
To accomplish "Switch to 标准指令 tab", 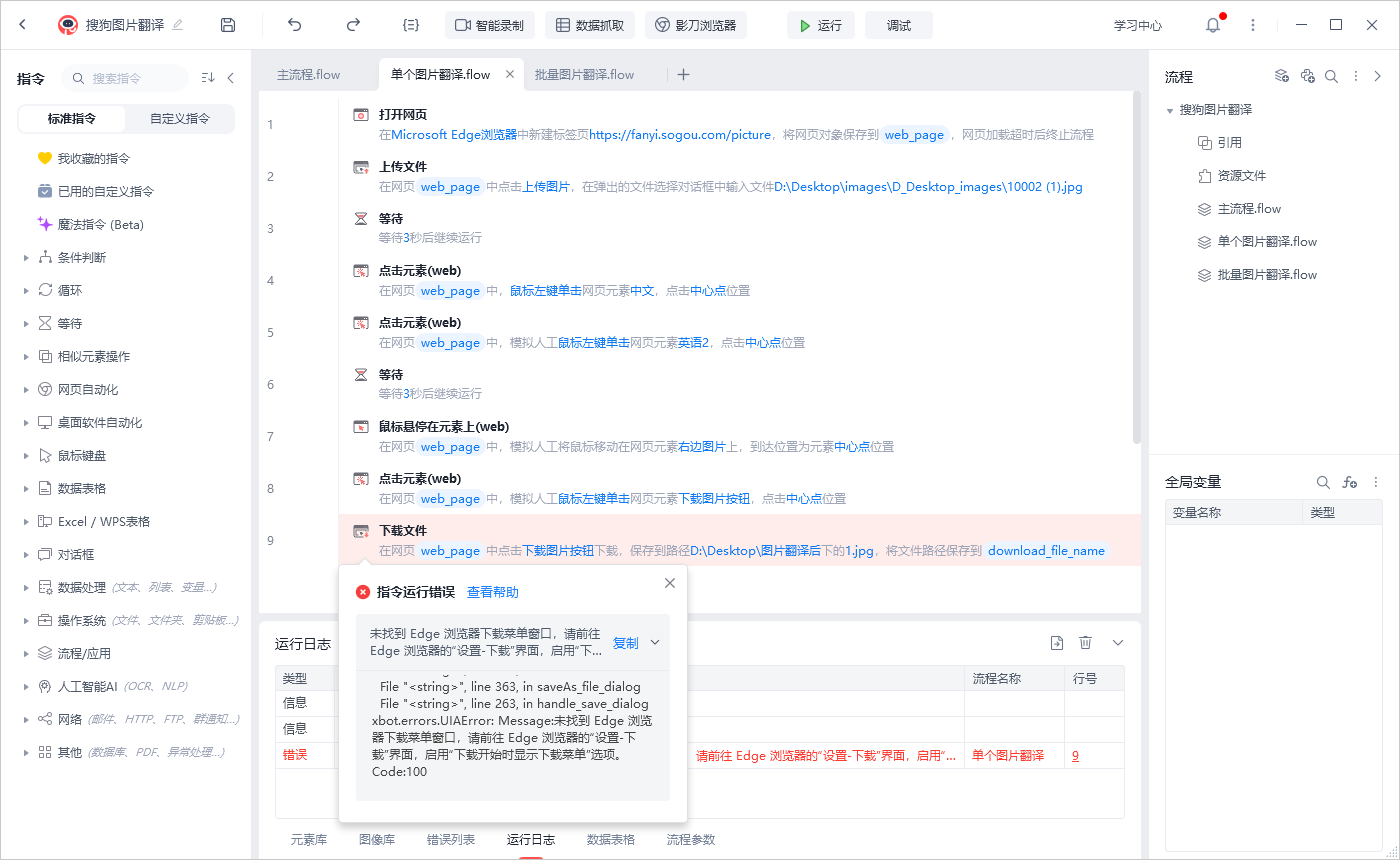I will tap(72, 118).
